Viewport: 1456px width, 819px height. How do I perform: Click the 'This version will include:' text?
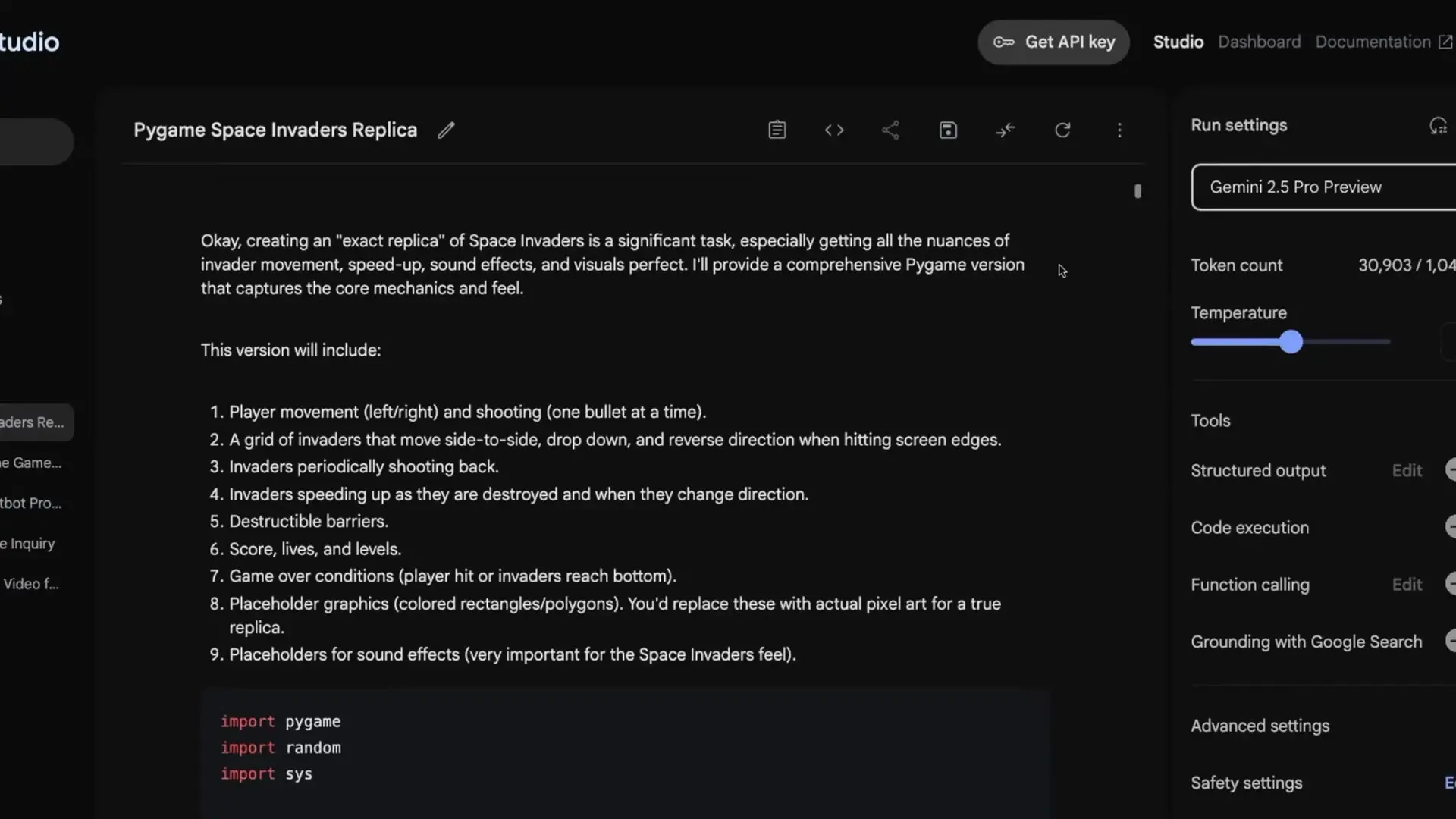pos(290,350)
